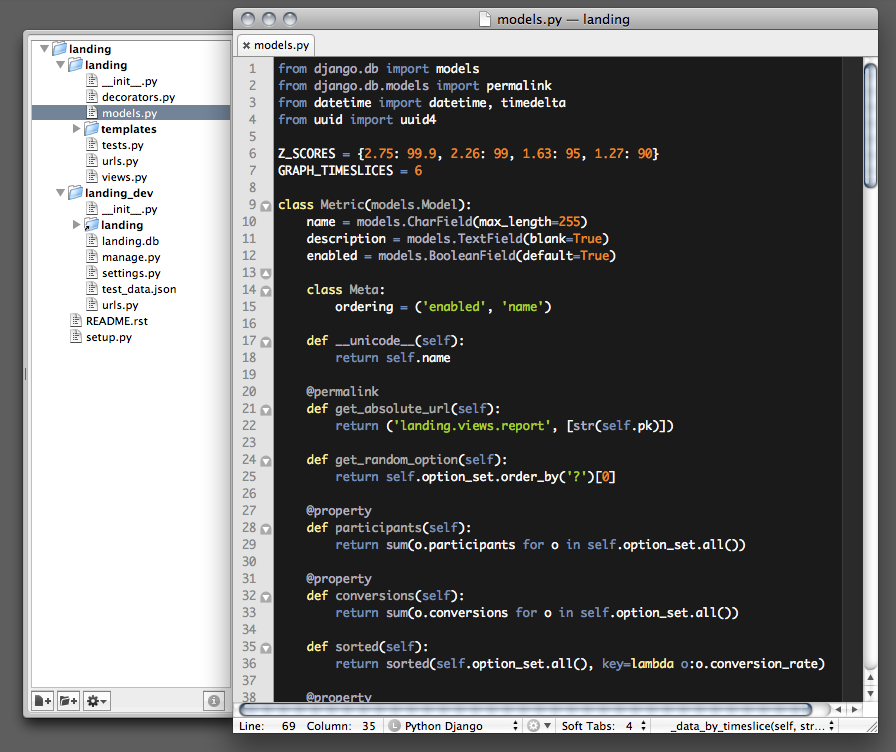Open views.py file
896x752 pixels.
[x=124, y=177]
